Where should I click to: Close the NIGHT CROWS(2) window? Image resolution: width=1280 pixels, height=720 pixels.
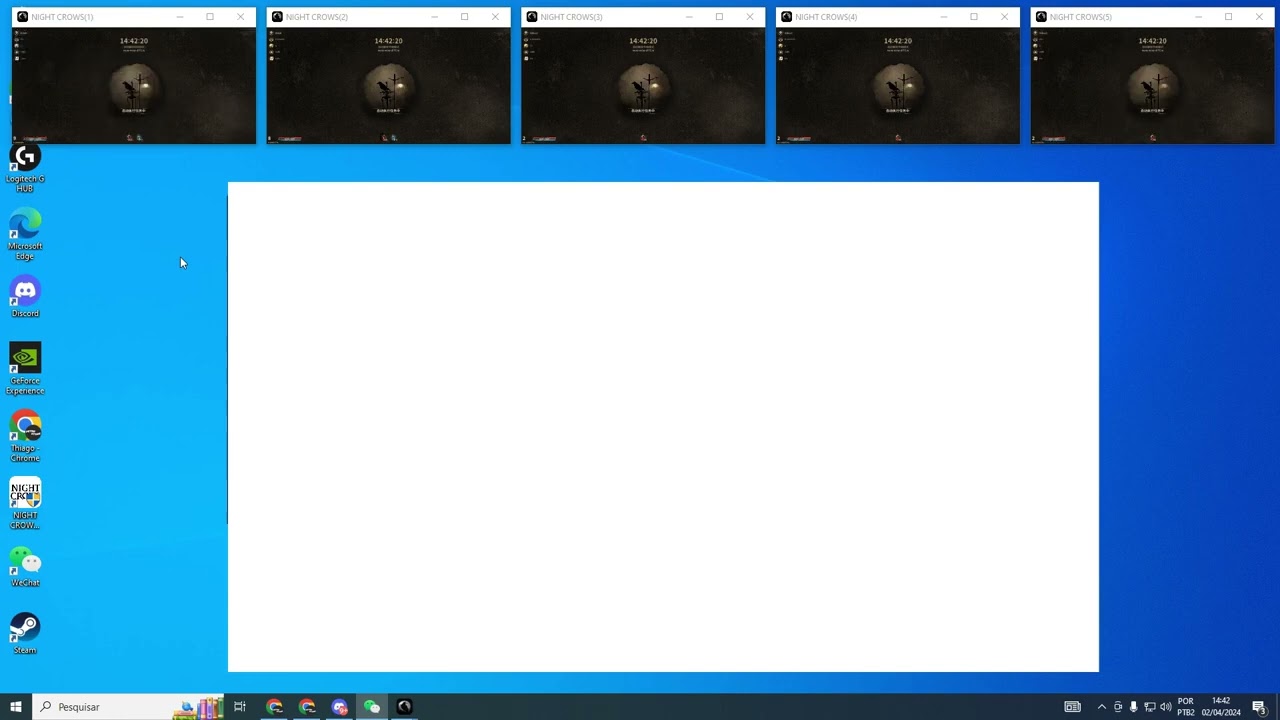[495, 17]
